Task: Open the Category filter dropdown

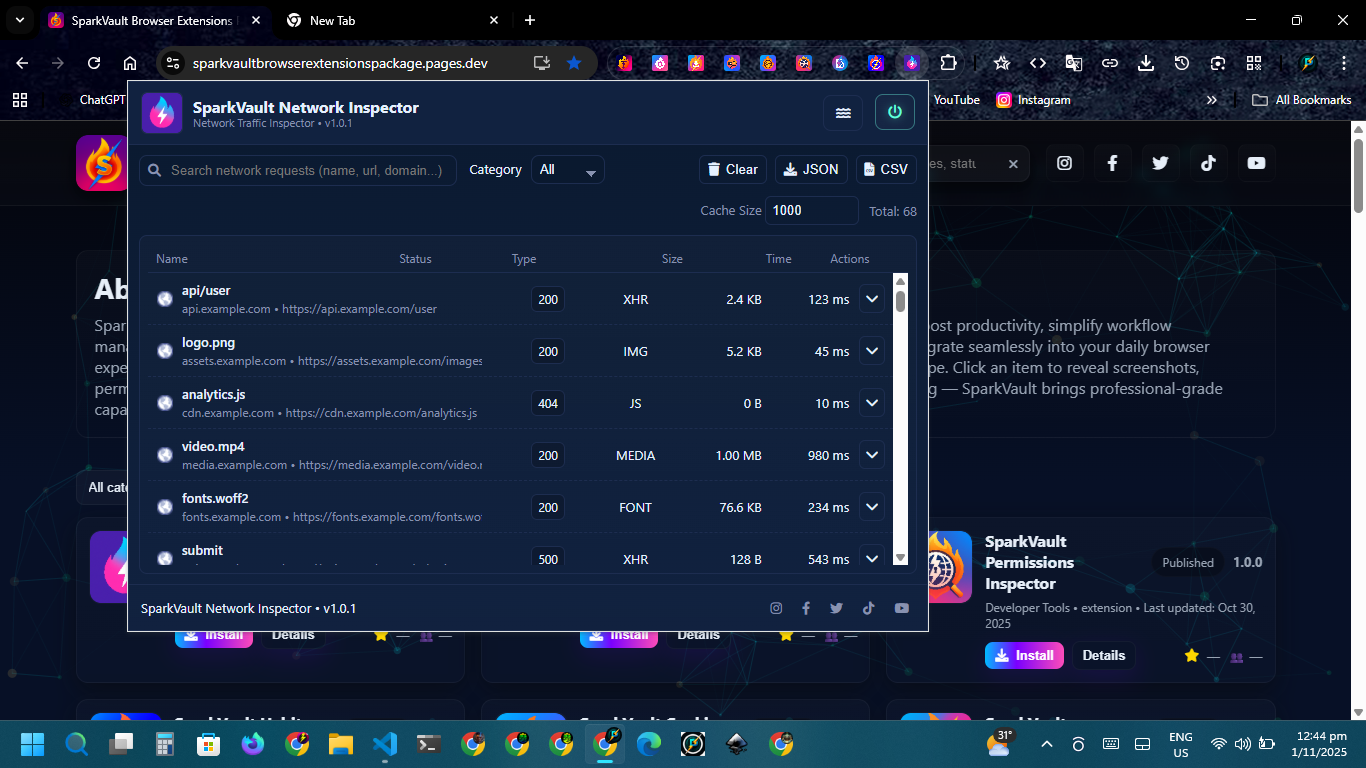Action: 567,170
